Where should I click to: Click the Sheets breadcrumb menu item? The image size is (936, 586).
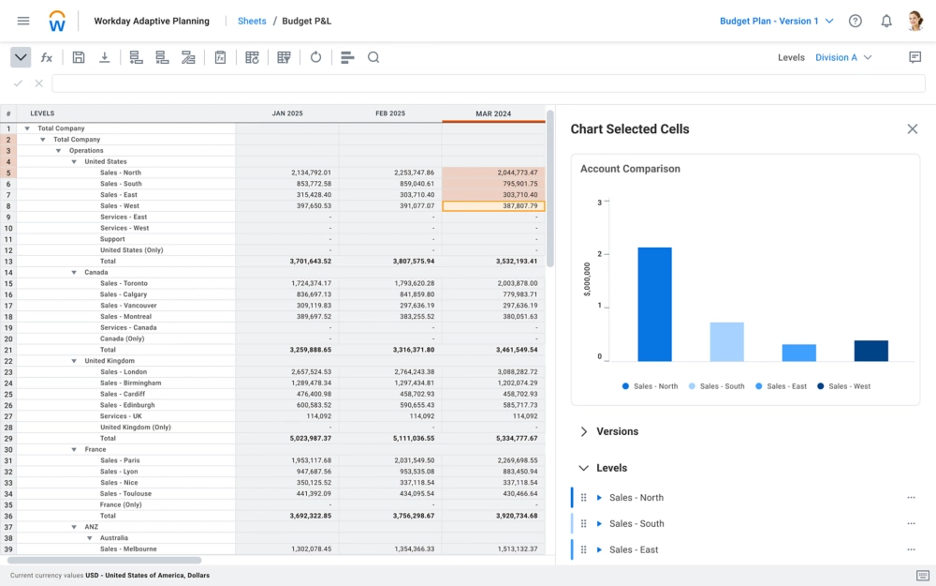(x=252, y=19)
